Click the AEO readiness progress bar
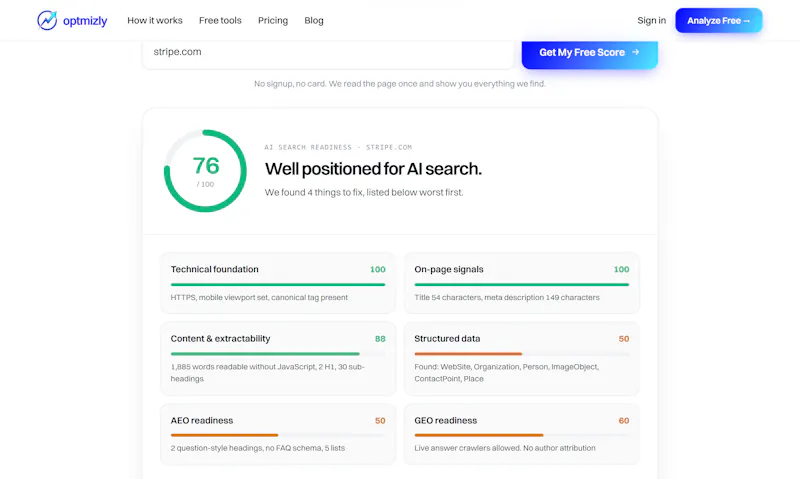 click(278, 435)
